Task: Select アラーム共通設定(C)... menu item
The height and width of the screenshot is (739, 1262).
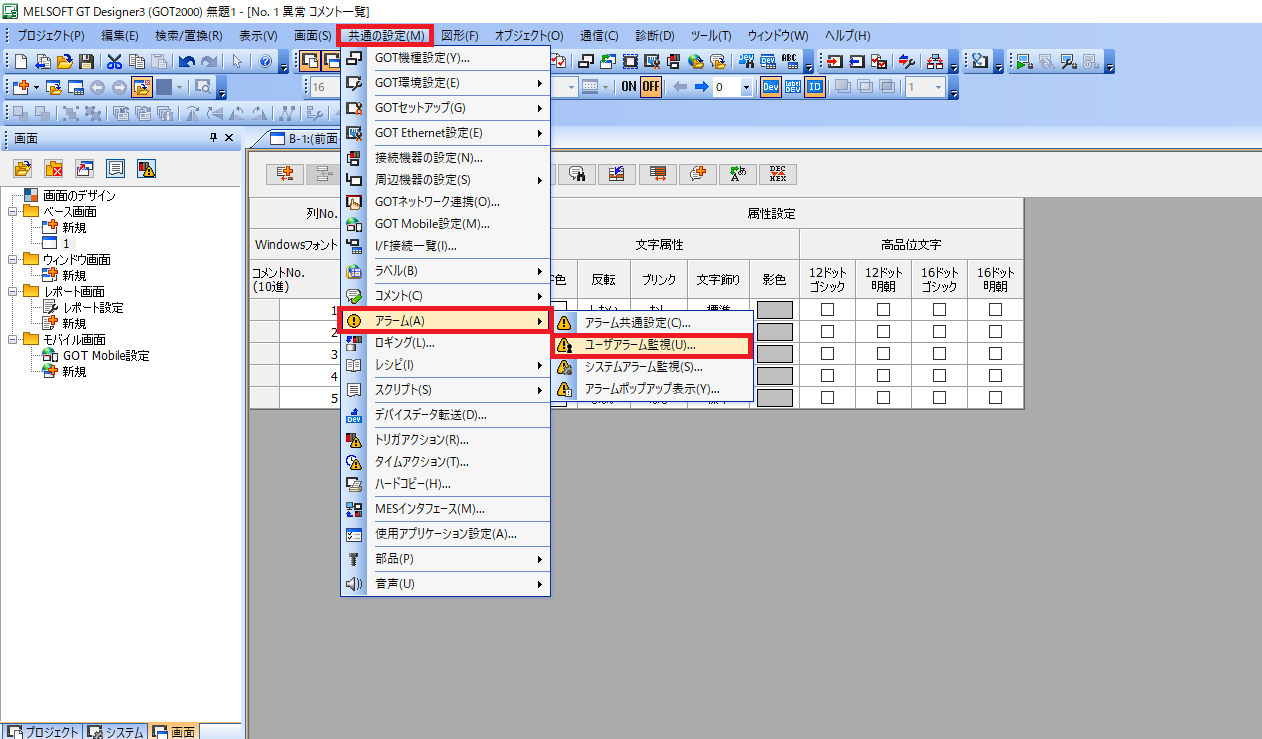Action: 652,322
